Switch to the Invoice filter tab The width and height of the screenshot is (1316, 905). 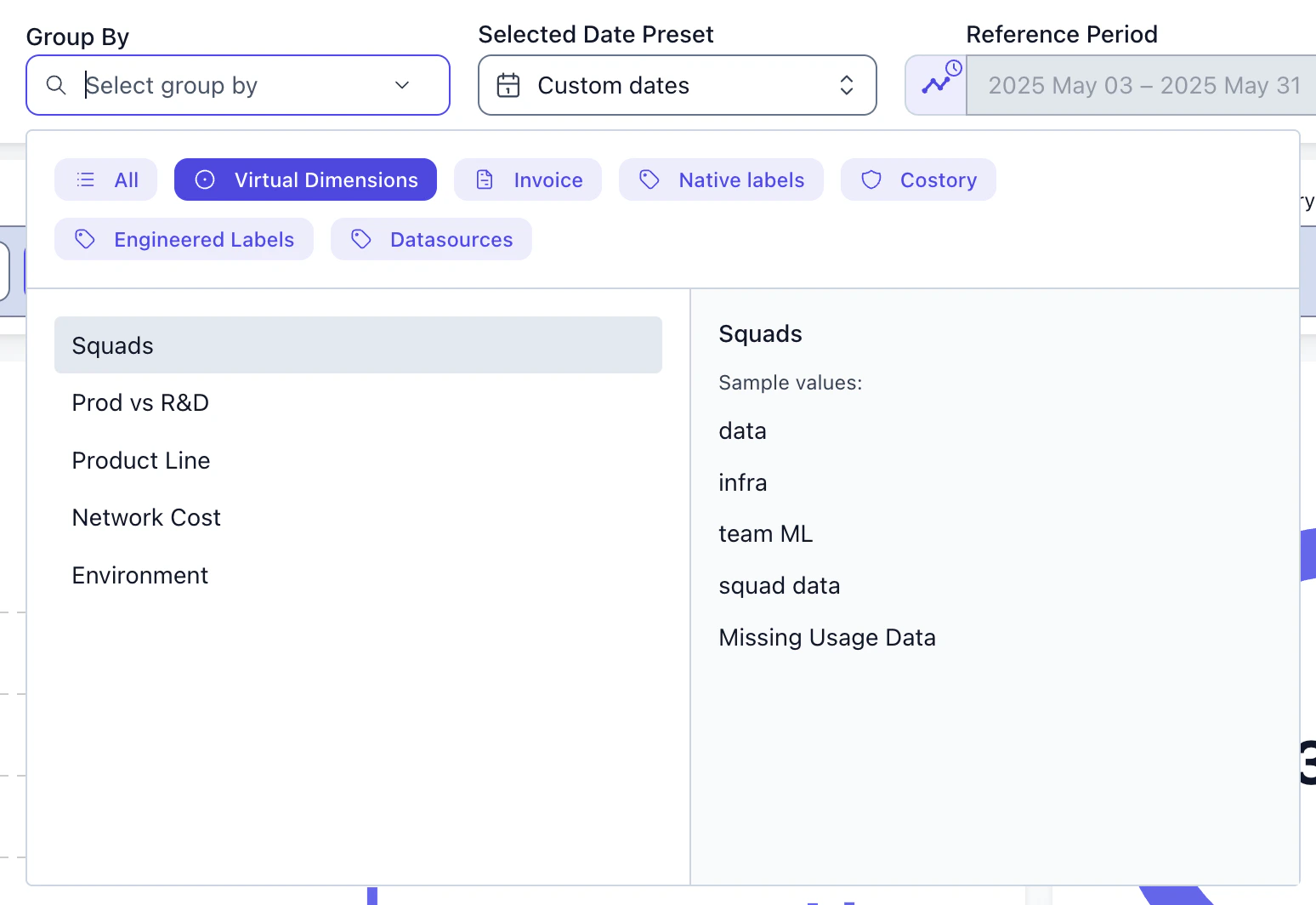click(x=547, y=179)
